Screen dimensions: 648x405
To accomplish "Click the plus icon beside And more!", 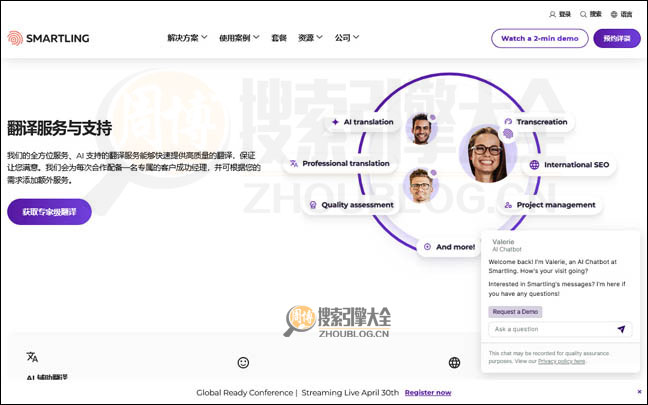I will [x=427, y=247].
